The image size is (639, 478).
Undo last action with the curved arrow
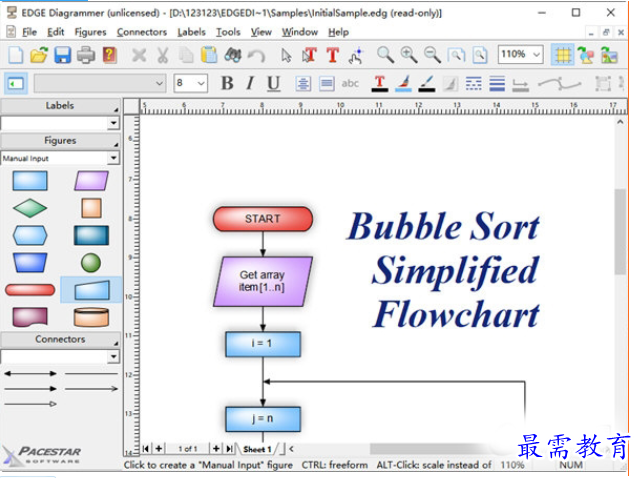tap(256, 55)
